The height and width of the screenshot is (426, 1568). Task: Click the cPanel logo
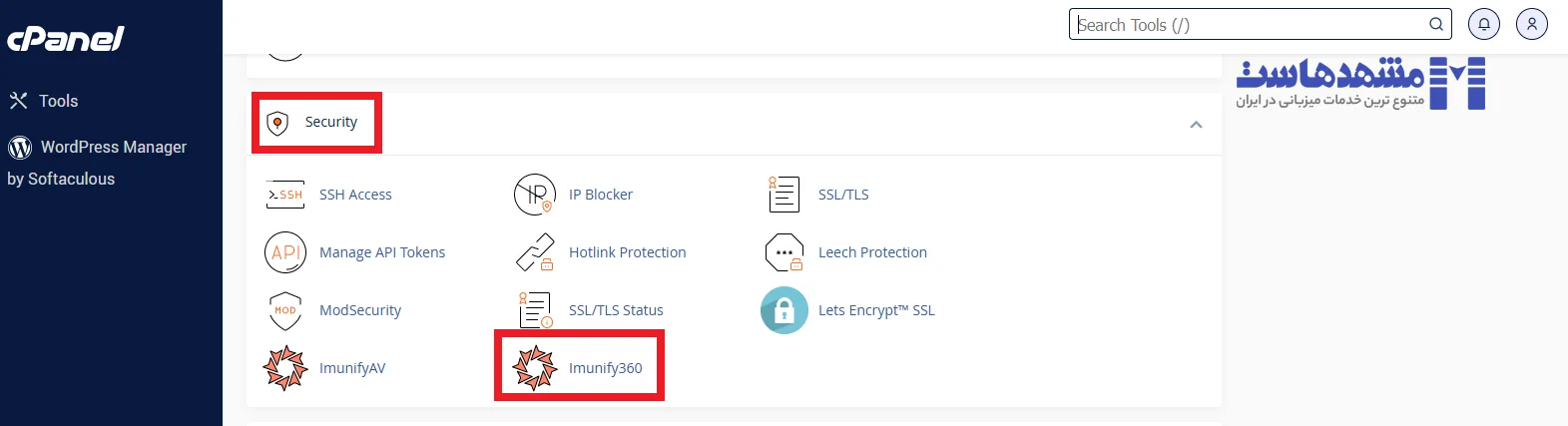click(66, 39)
